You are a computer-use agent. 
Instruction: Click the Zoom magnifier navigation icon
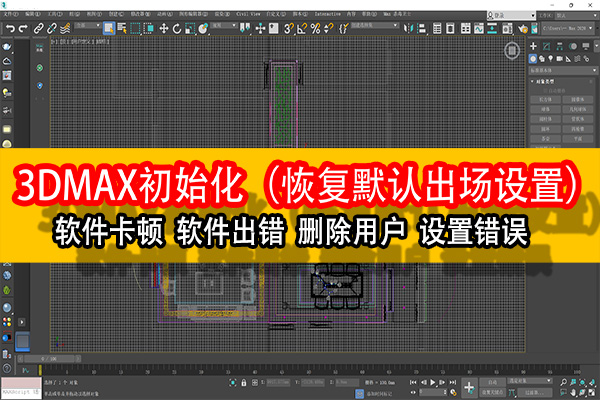564,382
